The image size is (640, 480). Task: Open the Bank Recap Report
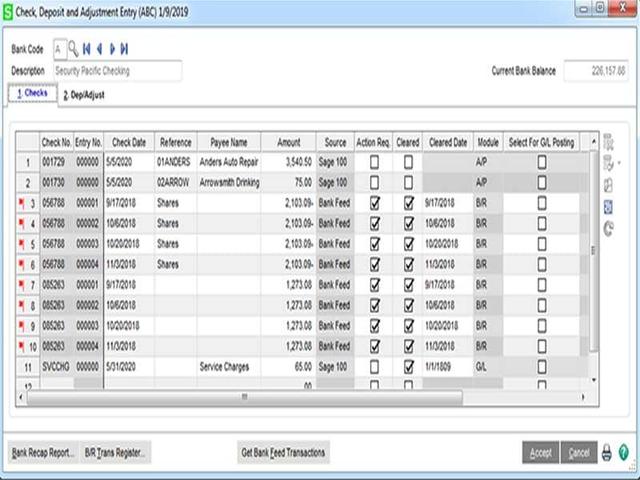pos(43,453)
